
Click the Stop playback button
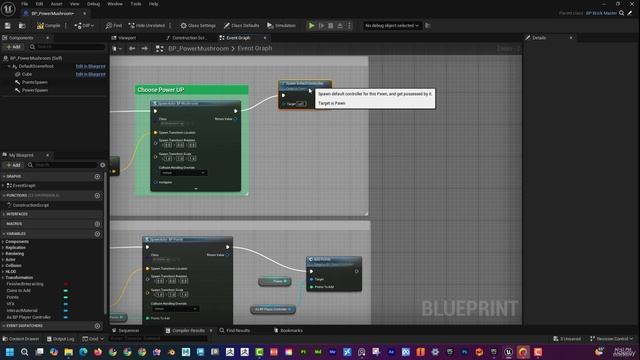331,26
